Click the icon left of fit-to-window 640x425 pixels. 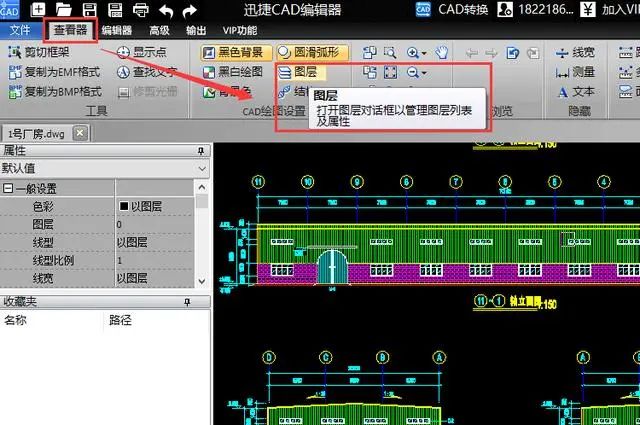pyautogui.click(x=369, y=72)
